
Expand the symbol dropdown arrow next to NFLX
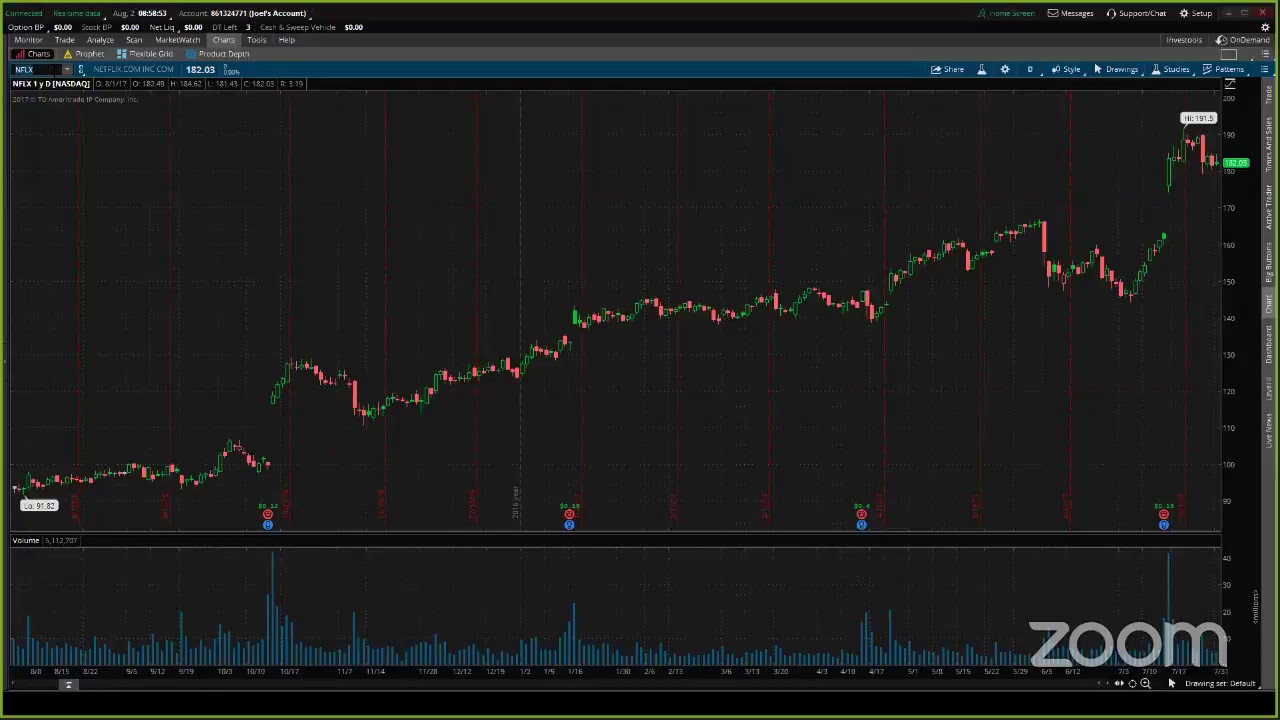pos(67,70)
